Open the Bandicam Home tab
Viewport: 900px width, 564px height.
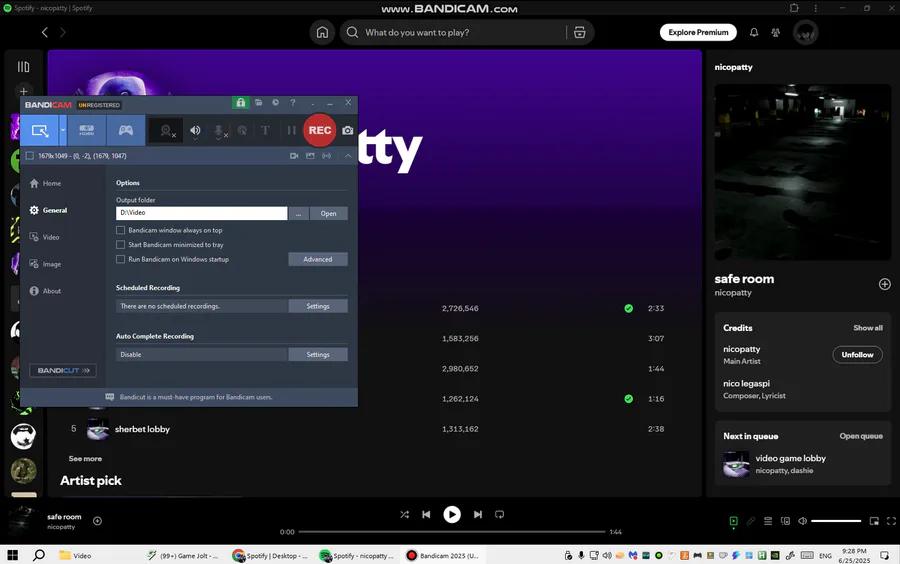click(x=45, y=183)
